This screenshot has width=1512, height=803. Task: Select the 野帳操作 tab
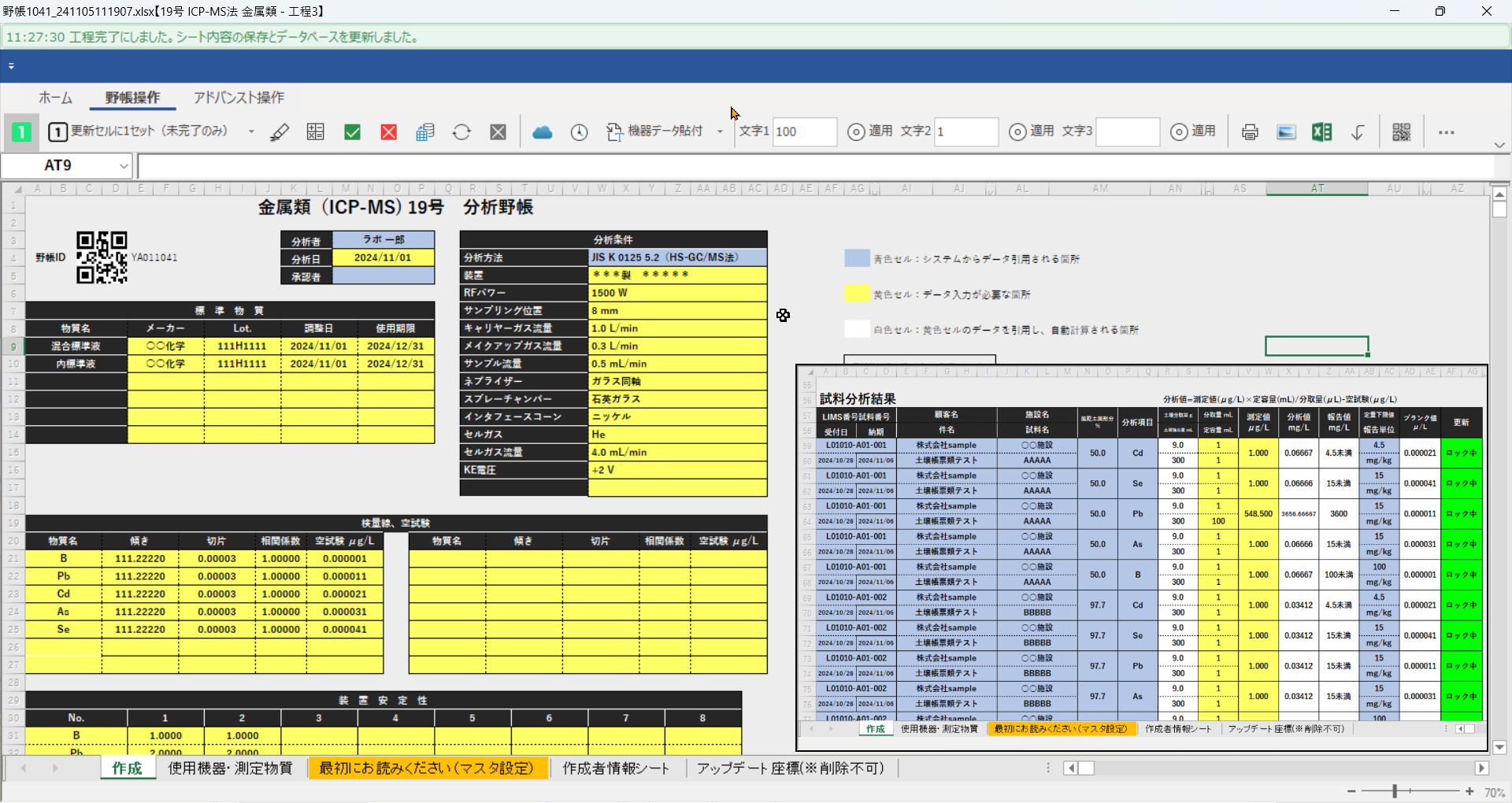click(132, 98)
